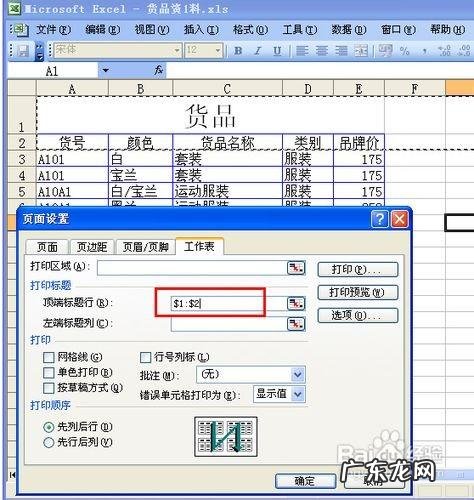Toggle Bold formatting button
Screen dimensions: 474x500
pos(238,51)
